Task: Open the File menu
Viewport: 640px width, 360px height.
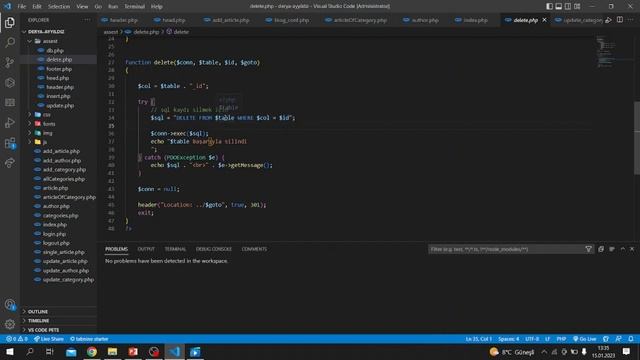Action: pos(22,6)
